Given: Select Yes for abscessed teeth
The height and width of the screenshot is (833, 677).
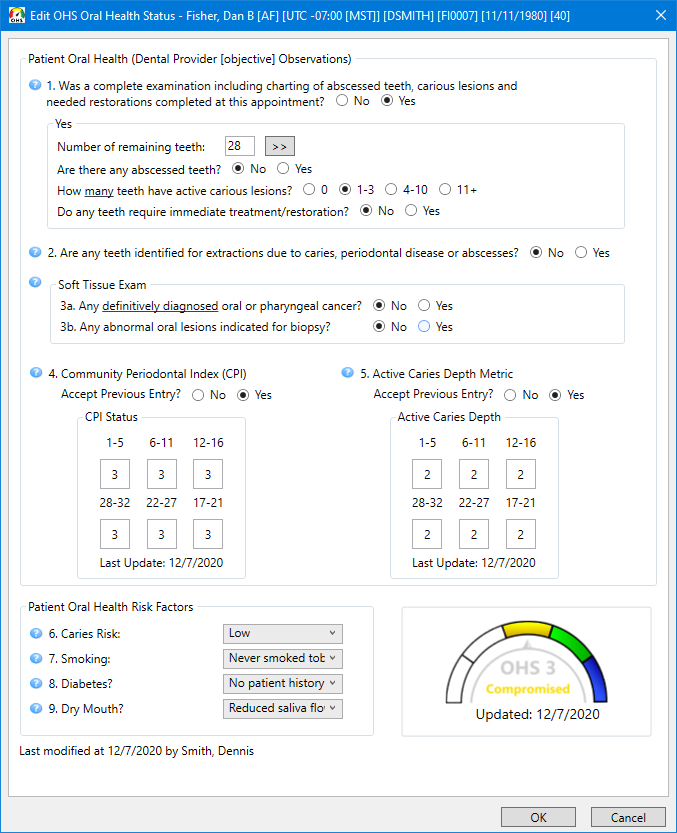Looking at the screenshot, I should [284, 169].
